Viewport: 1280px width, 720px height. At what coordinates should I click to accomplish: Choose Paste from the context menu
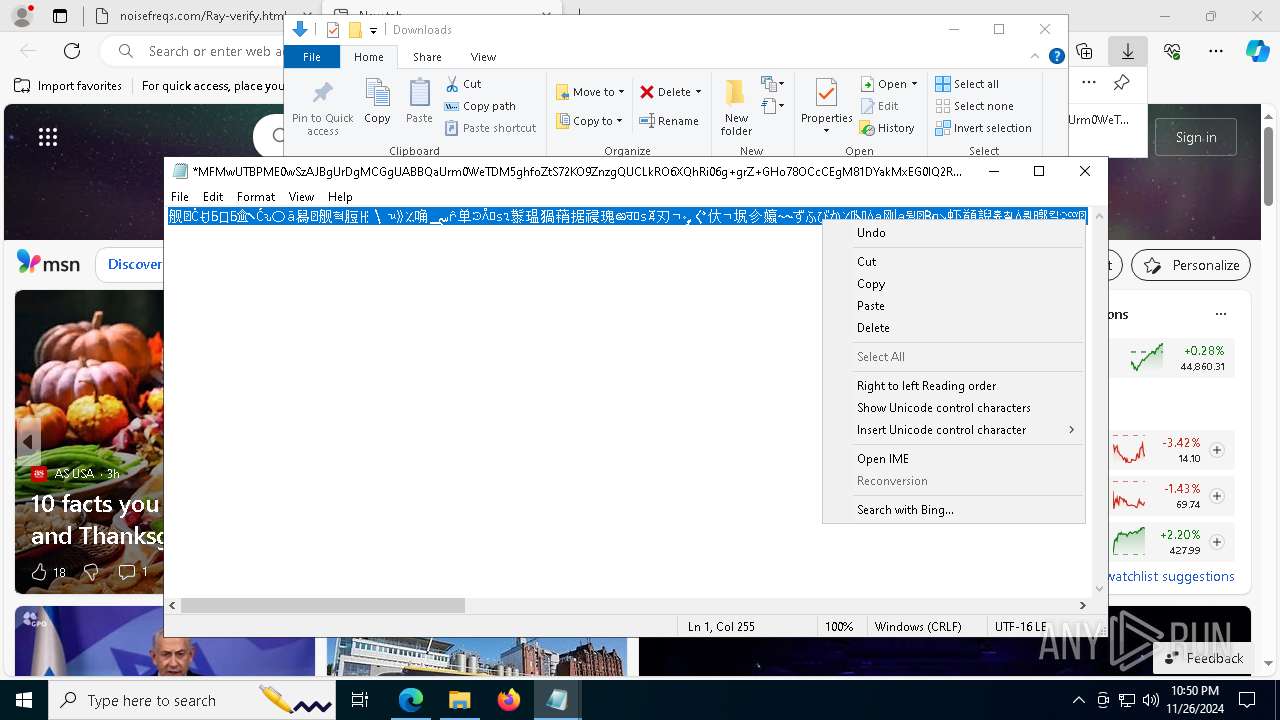tap(953, 306)
